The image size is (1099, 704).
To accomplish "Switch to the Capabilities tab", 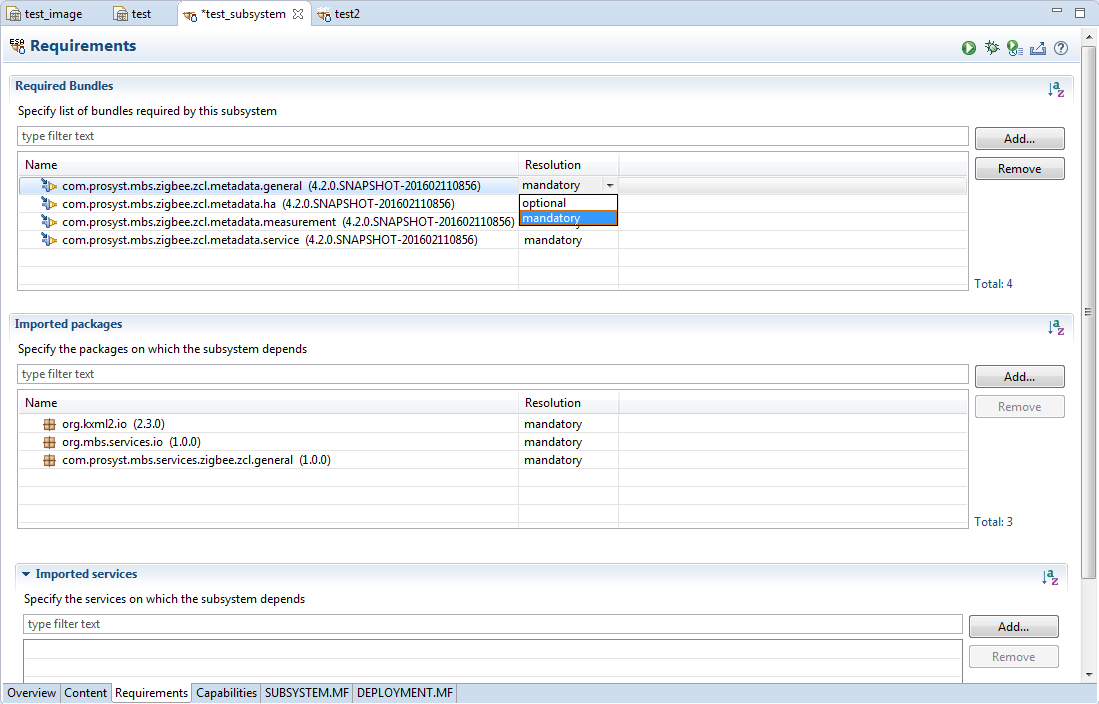I will [x=226, y=693].
